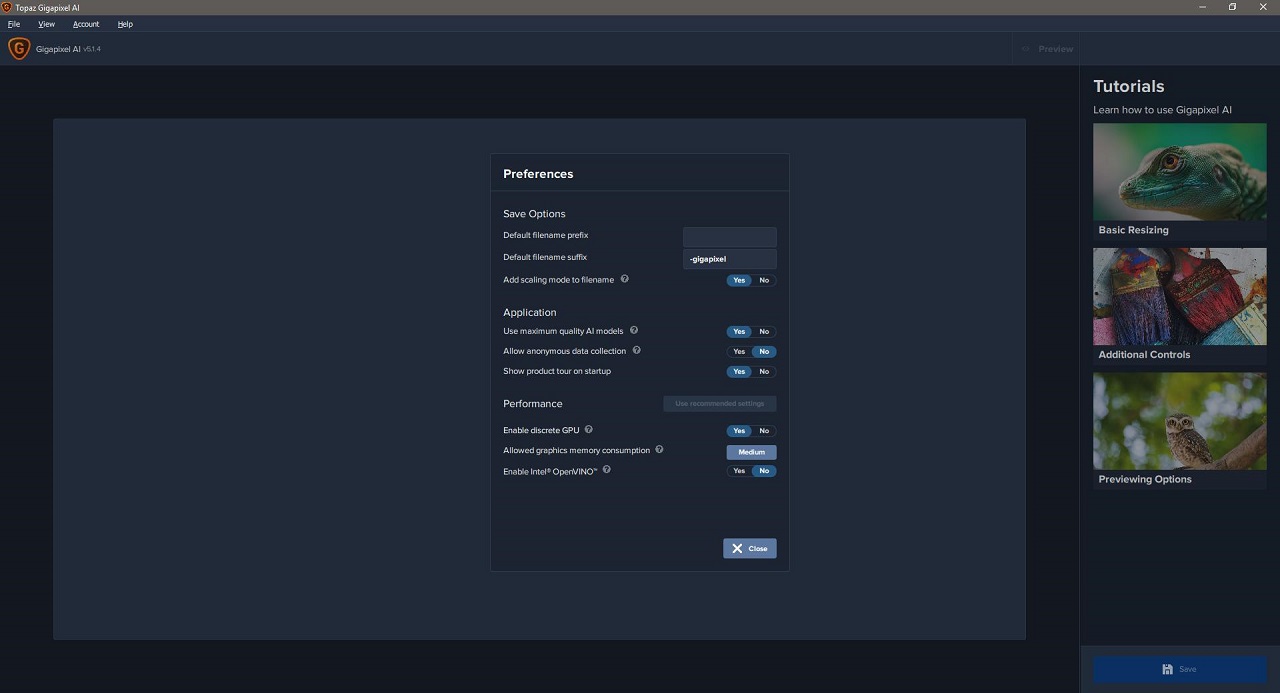Turn on Intel OpenVINO by selecting Yes
This screenshot has width=1280, height=693.
[739, 471]
